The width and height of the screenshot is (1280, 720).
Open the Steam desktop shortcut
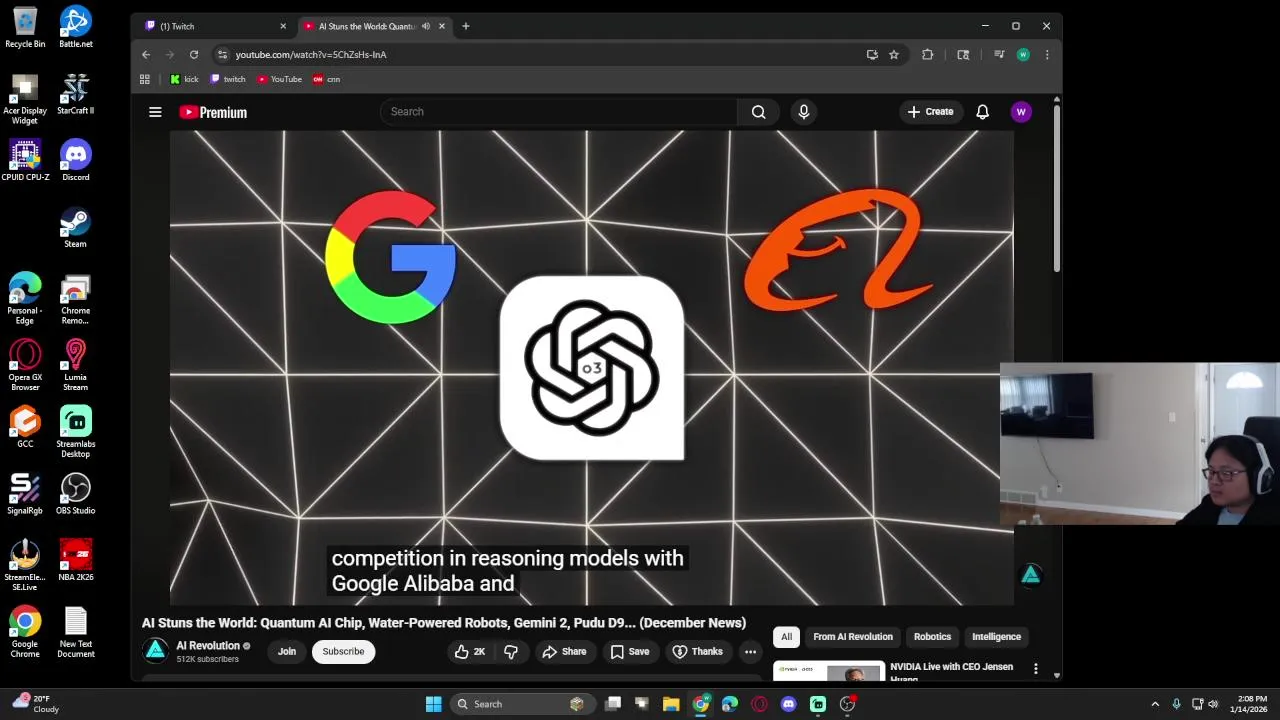pyautogui.click(x=75, y=227)
